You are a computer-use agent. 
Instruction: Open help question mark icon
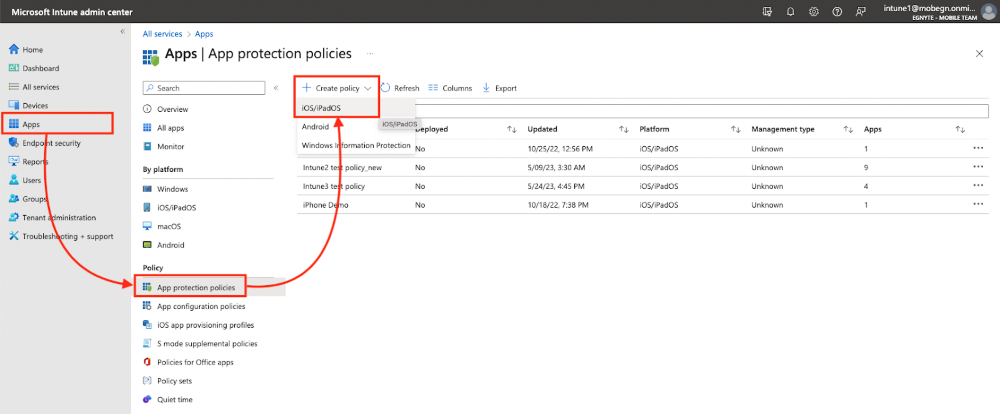837,11
